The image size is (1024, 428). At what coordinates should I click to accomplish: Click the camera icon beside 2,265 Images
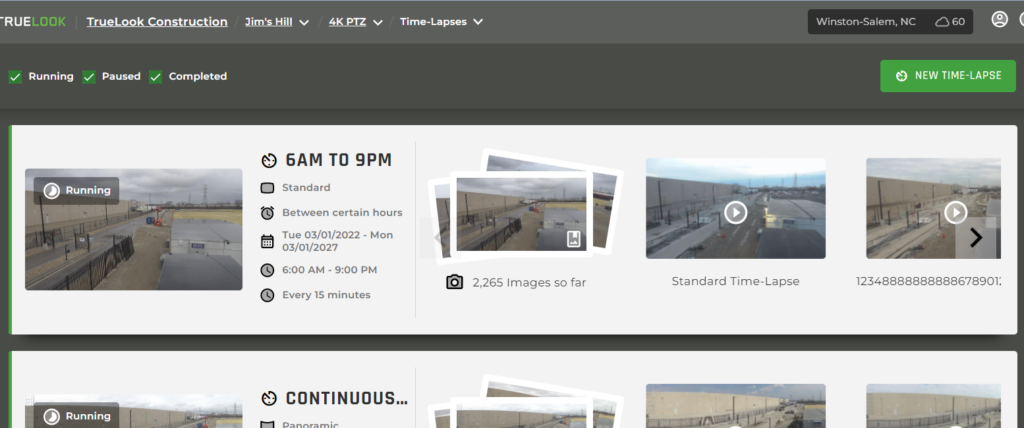coord(455,282)
